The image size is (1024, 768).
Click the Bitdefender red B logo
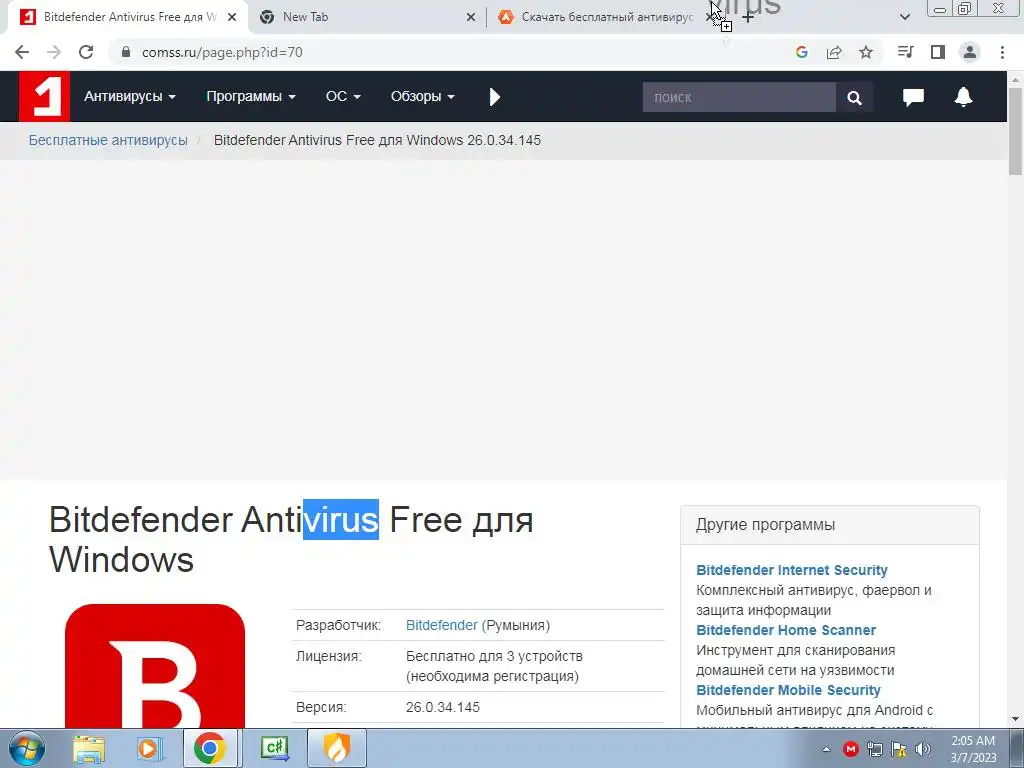(x=155, y=666)
